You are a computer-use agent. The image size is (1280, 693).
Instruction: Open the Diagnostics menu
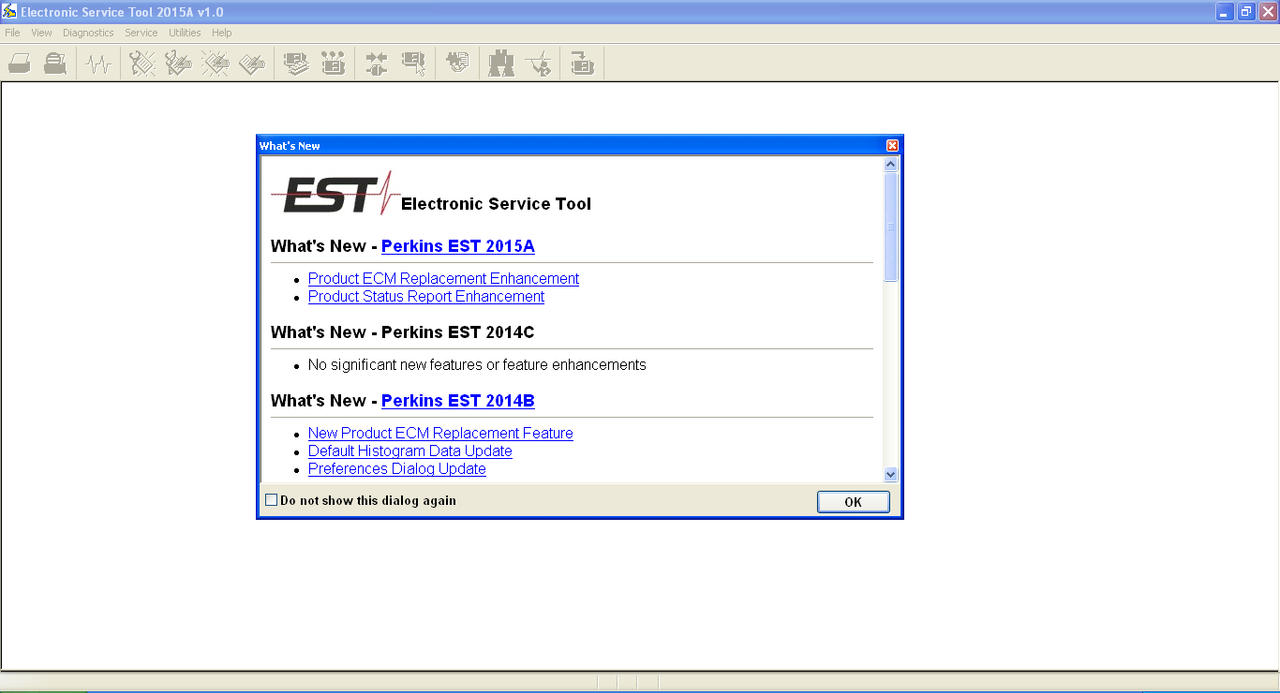point(88,33)
